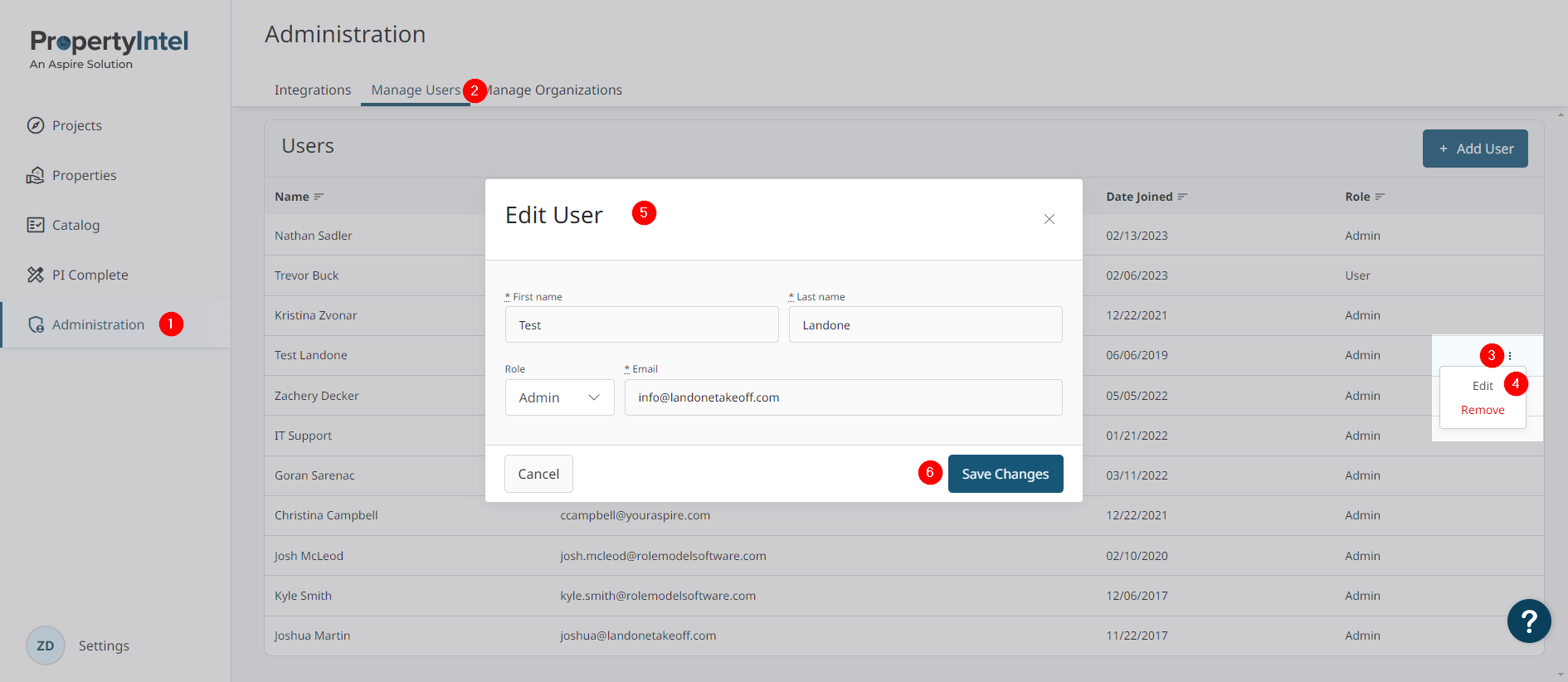Switch to the Manage Organizations tab

553,90
